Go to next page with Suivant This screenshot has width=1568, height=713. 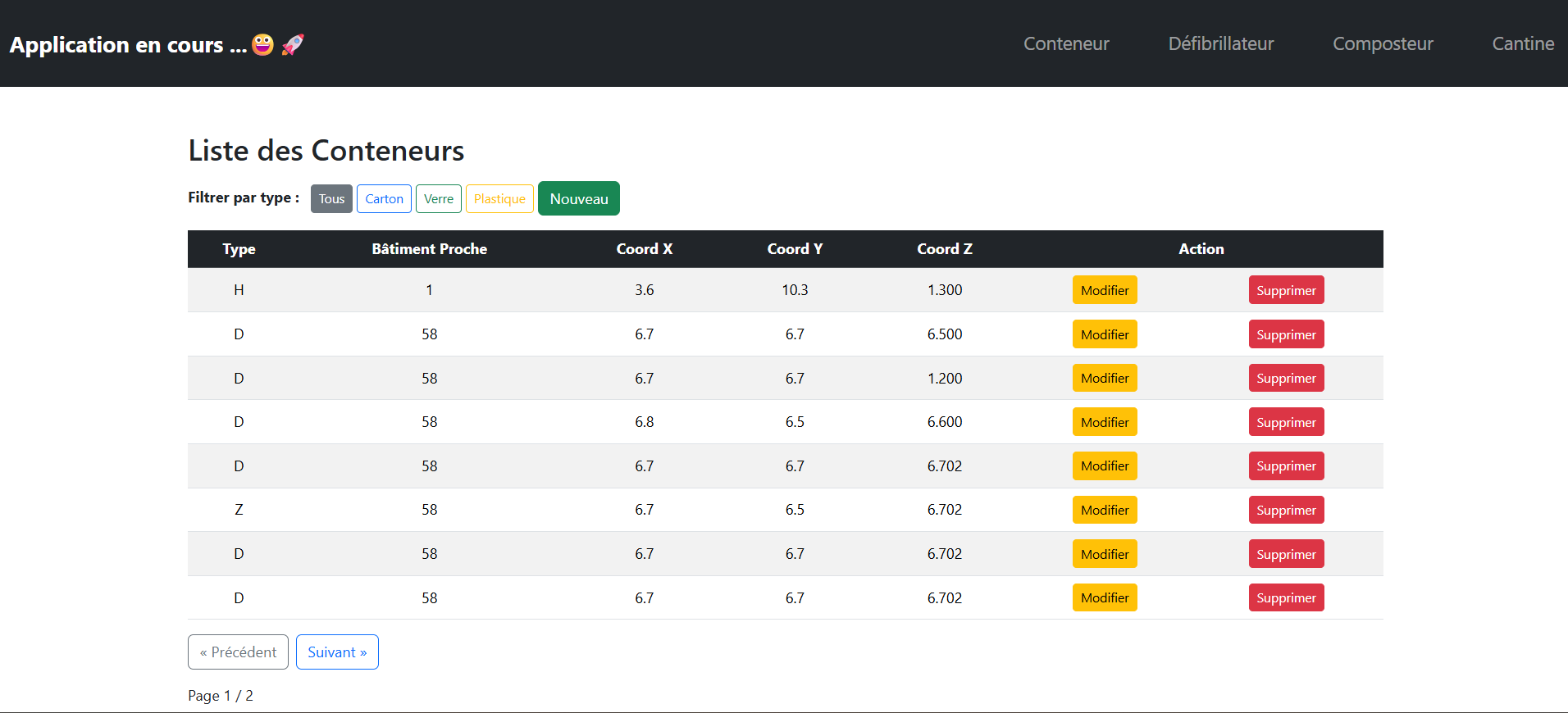tap(337, 652)
